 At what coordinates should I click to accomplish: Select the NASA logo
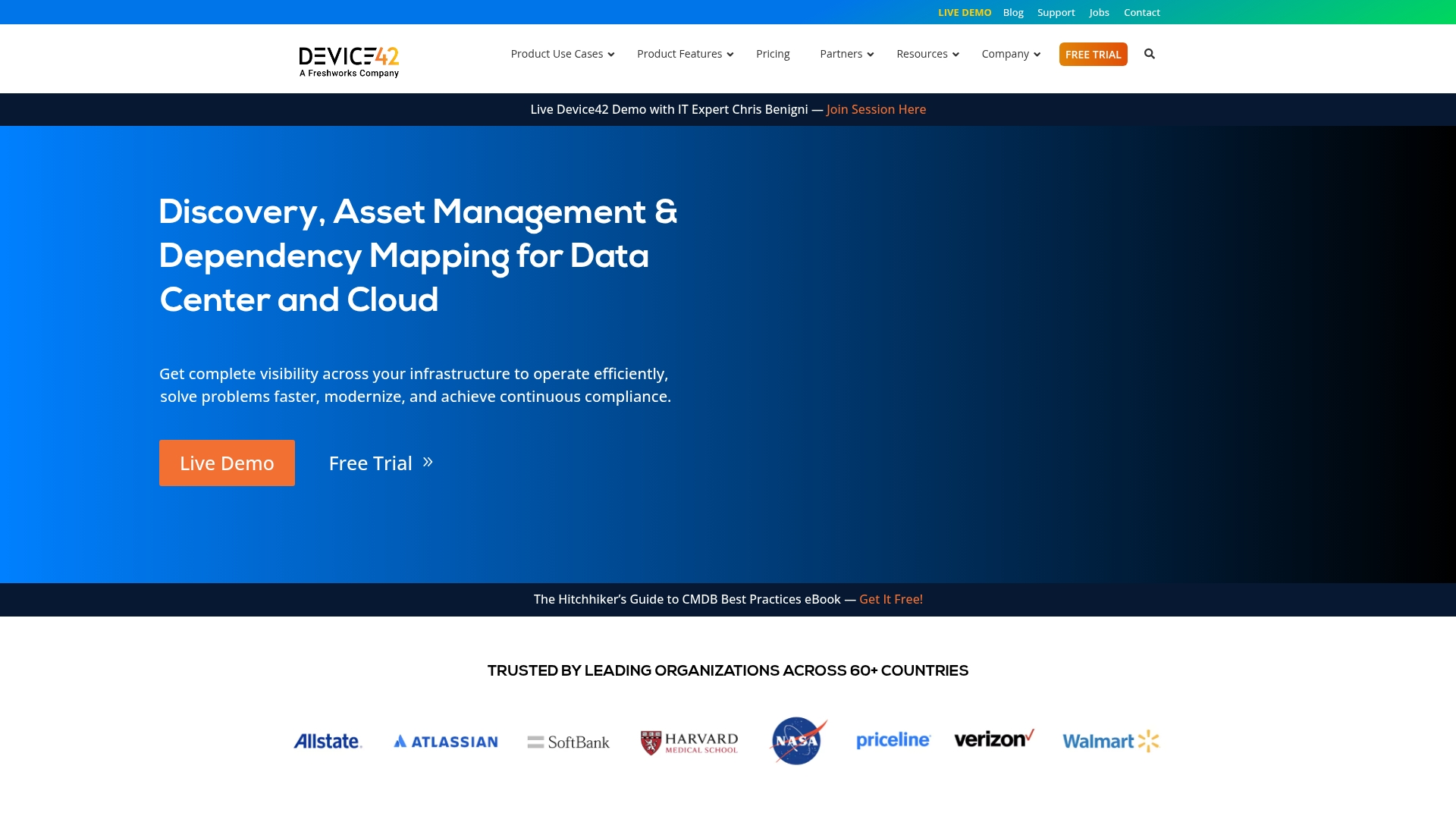pyautogui.click(x=796, y=741)
